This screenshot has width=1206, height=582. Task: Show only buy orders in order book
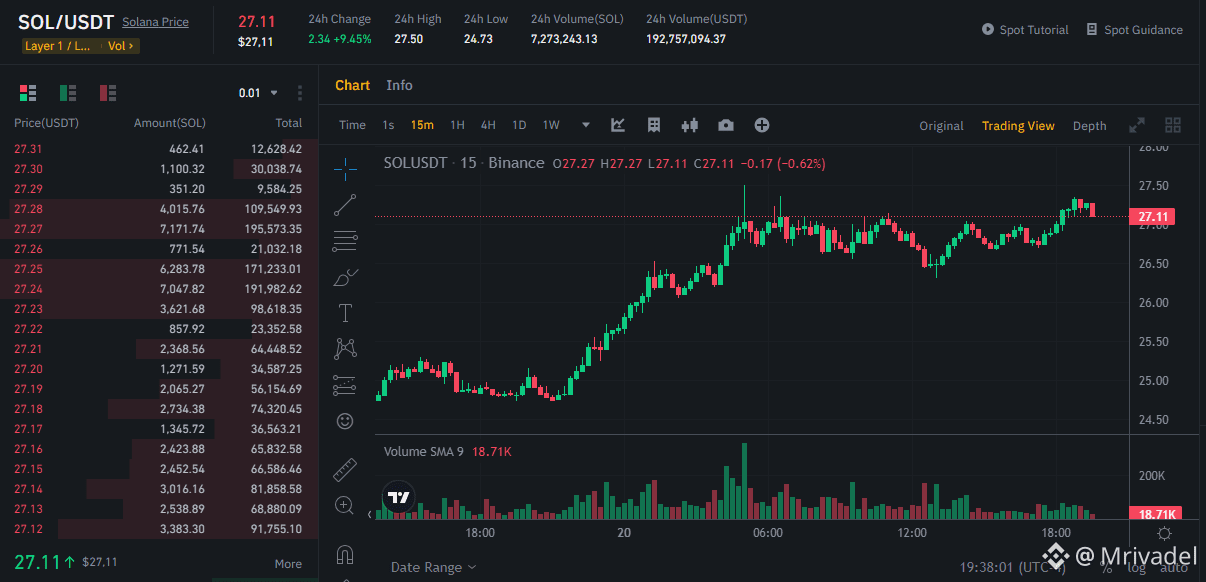point(68,93)
